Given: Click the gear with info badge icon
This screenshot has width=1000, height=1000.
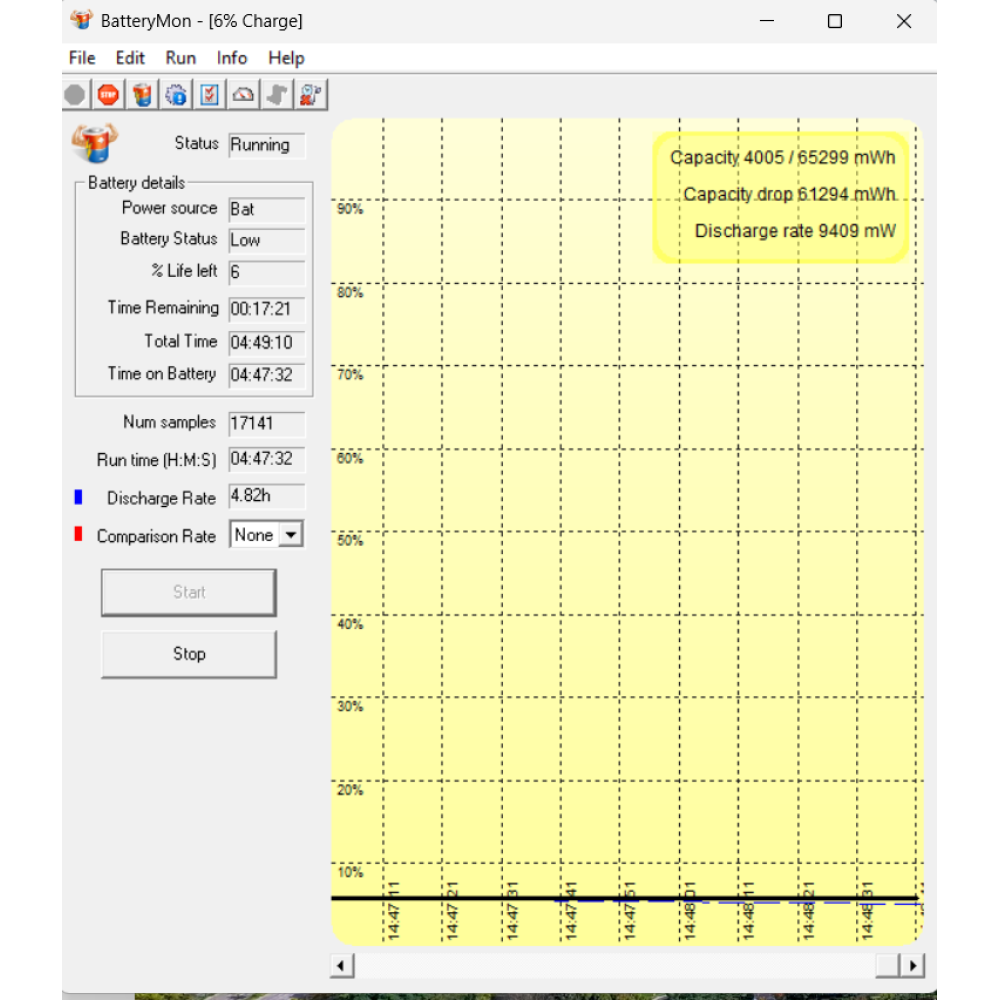Looking at the screenshot, I should tap(177, 95).
